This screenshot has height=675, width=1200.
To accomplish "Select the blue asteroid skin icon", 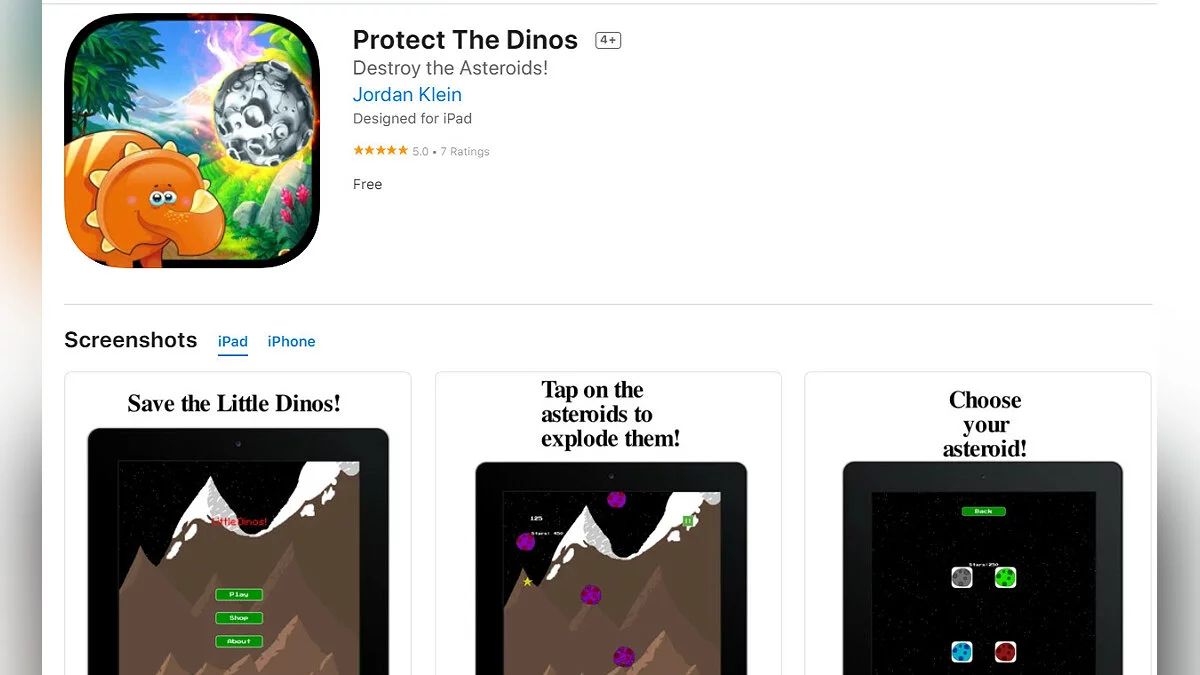I will [961, 652].
